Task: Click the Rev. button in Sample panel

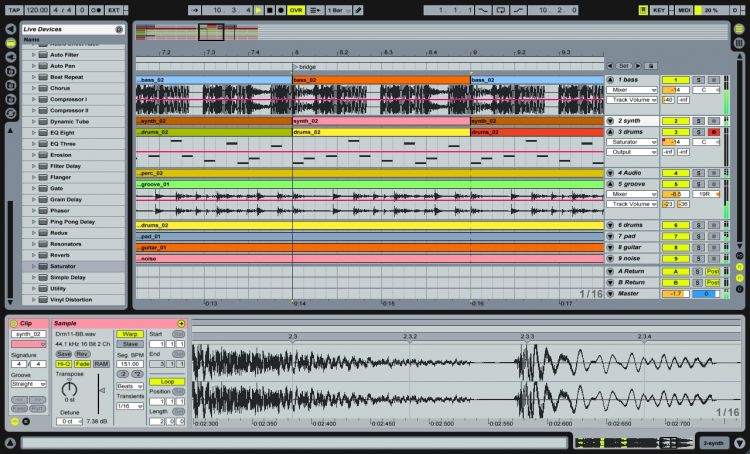Action: 82,354
